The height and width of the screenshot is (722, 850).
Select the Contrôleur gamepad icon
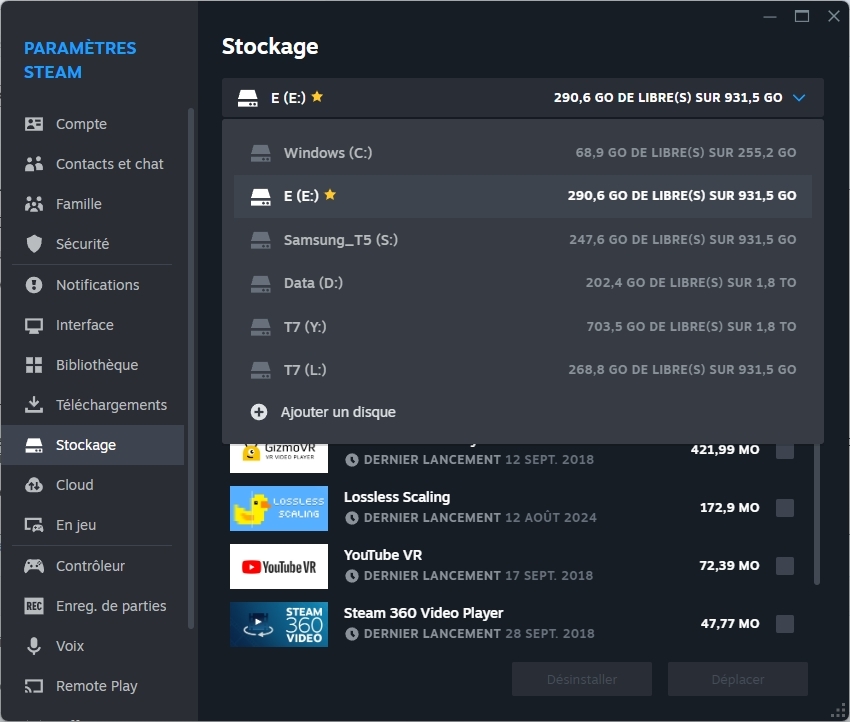(x=34, y=566)
